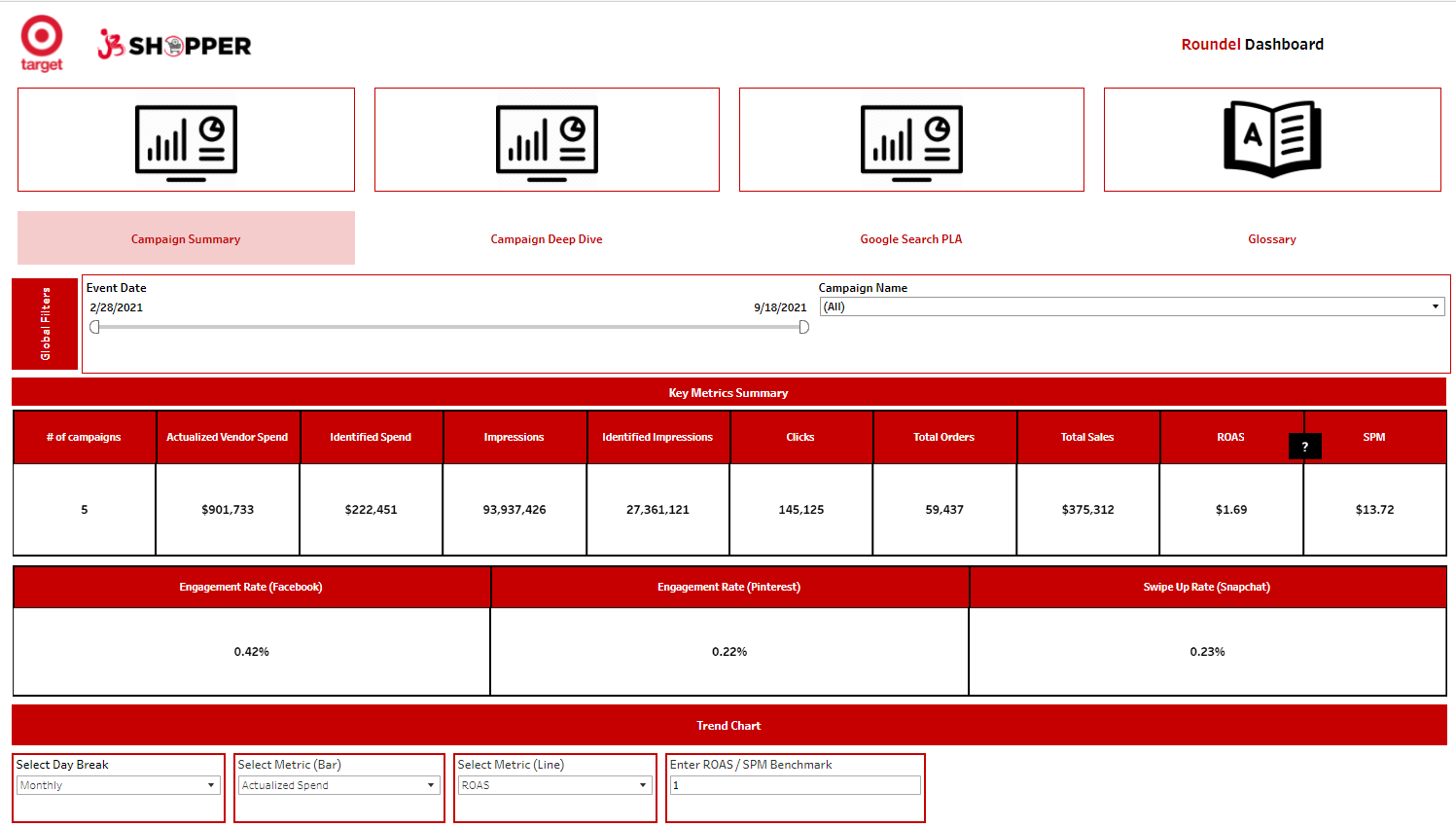Select the Google Search PLA dashboard icon

(x=911, y=139)
